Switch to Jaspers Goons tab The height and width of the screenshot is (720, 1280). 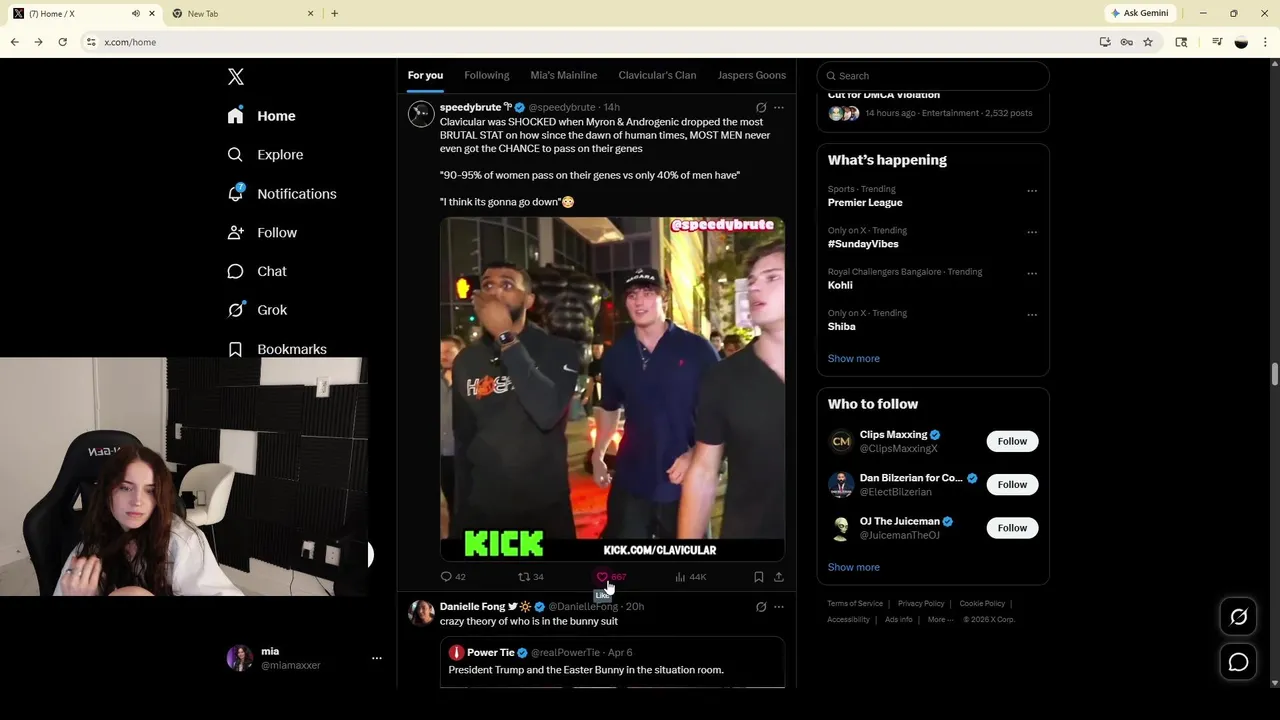click(x=751, y=75)
